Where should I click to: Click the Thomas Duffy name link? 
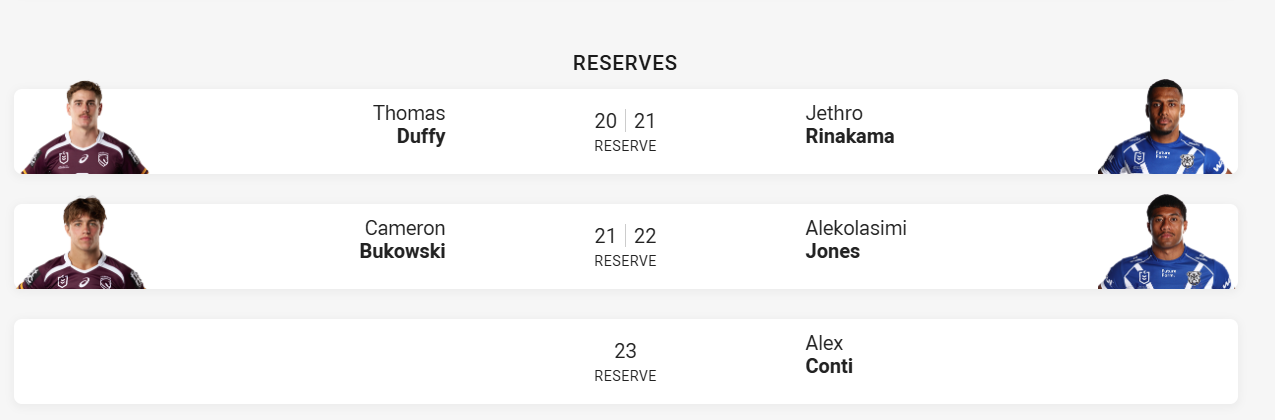pos(409,125)
